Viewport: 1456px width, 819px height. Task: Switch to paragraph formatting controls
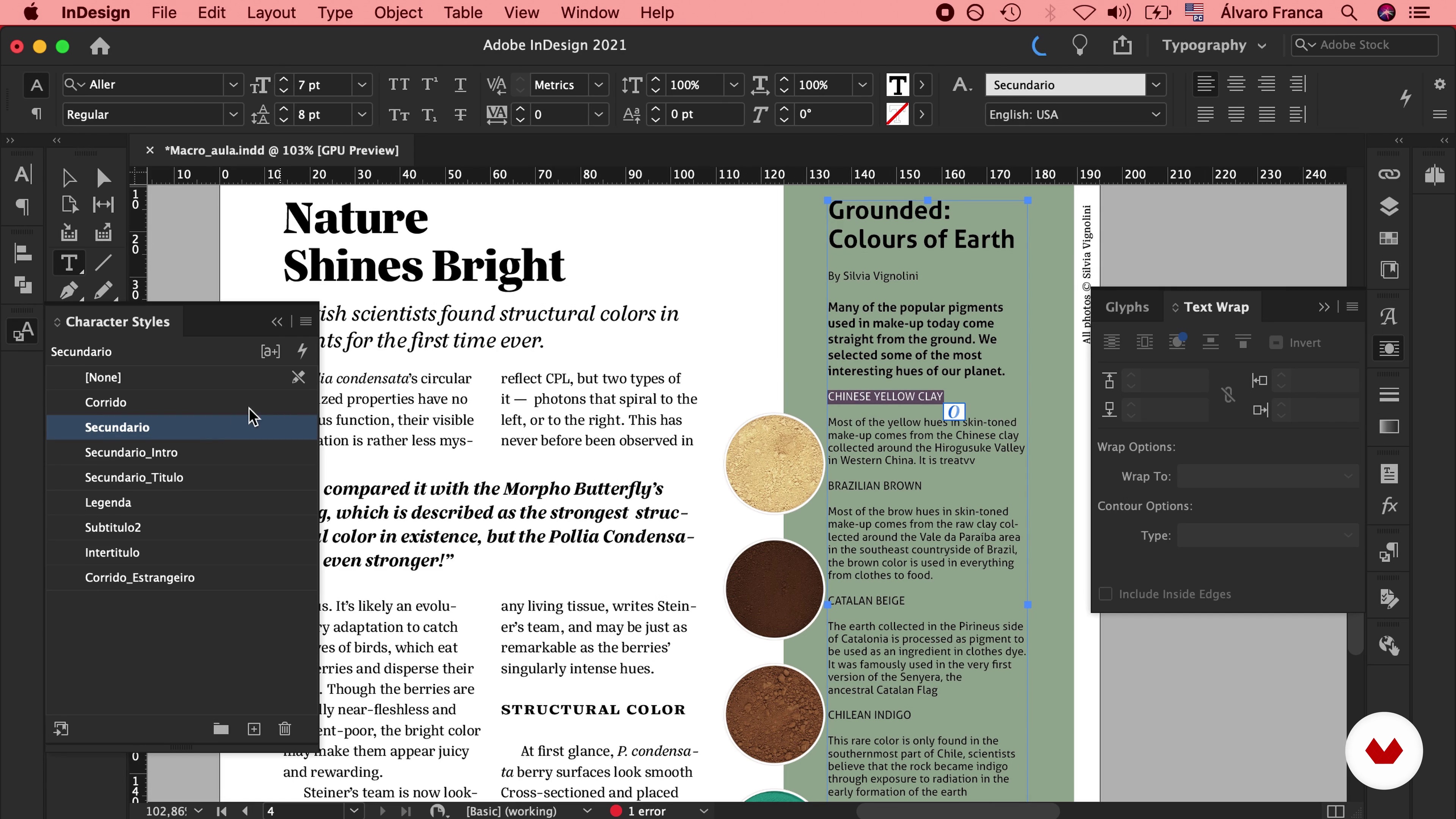36,115
